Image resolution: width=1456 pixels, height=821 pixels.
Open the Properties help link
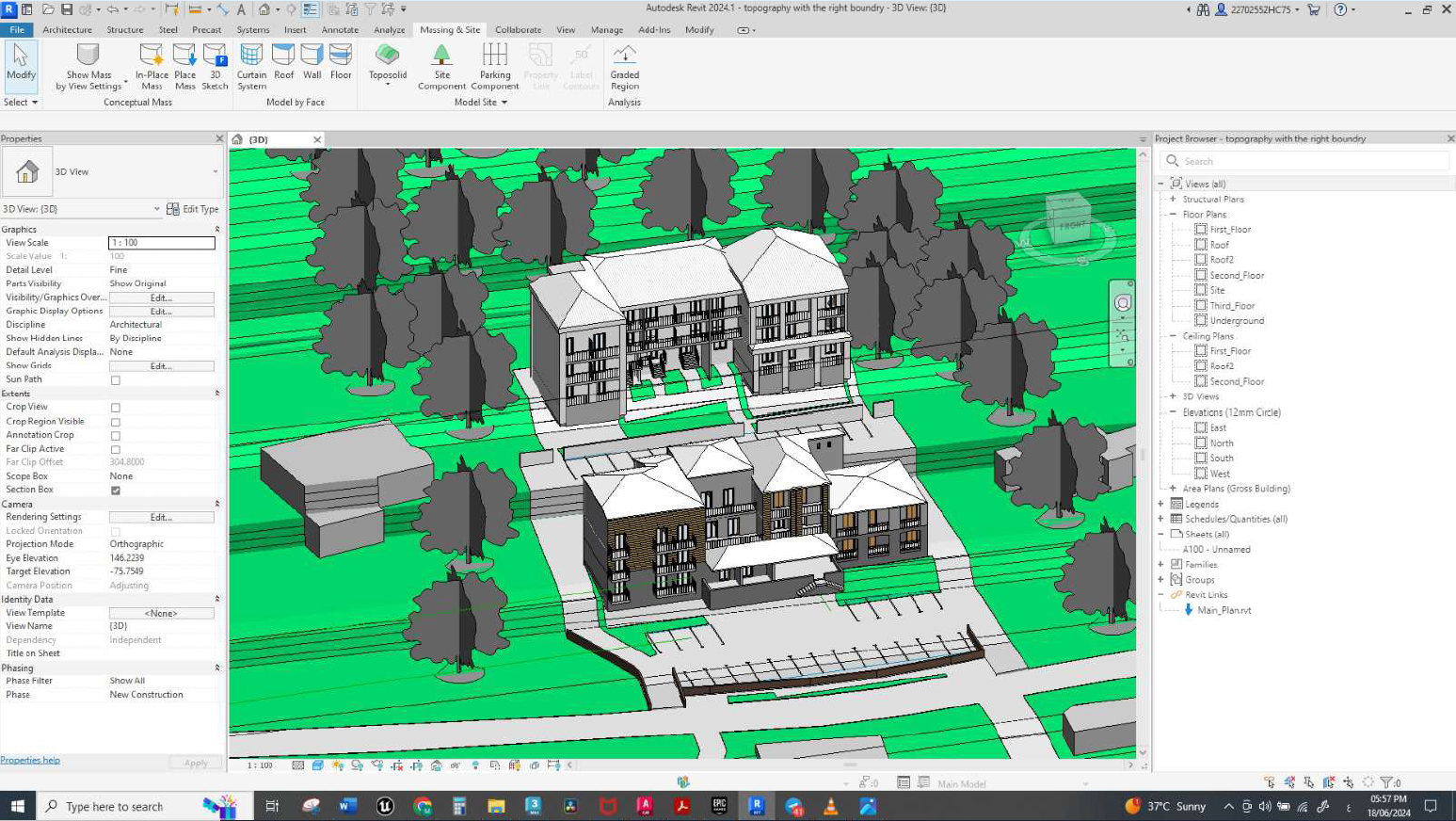click(30, 761)
